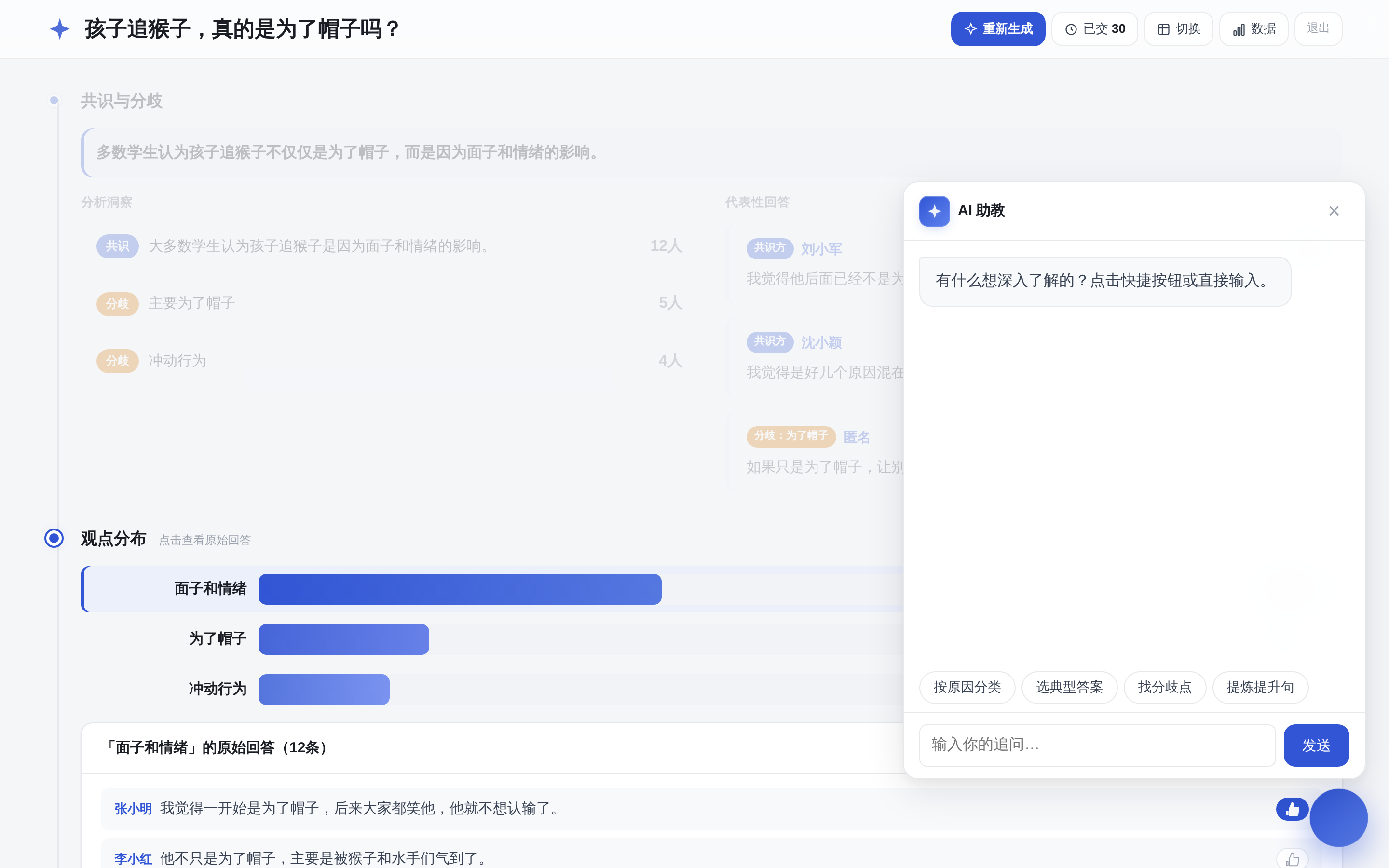Click the AI greeting message bubble
This screenshot has width=1389, height=868.
tap(1104, 281)
